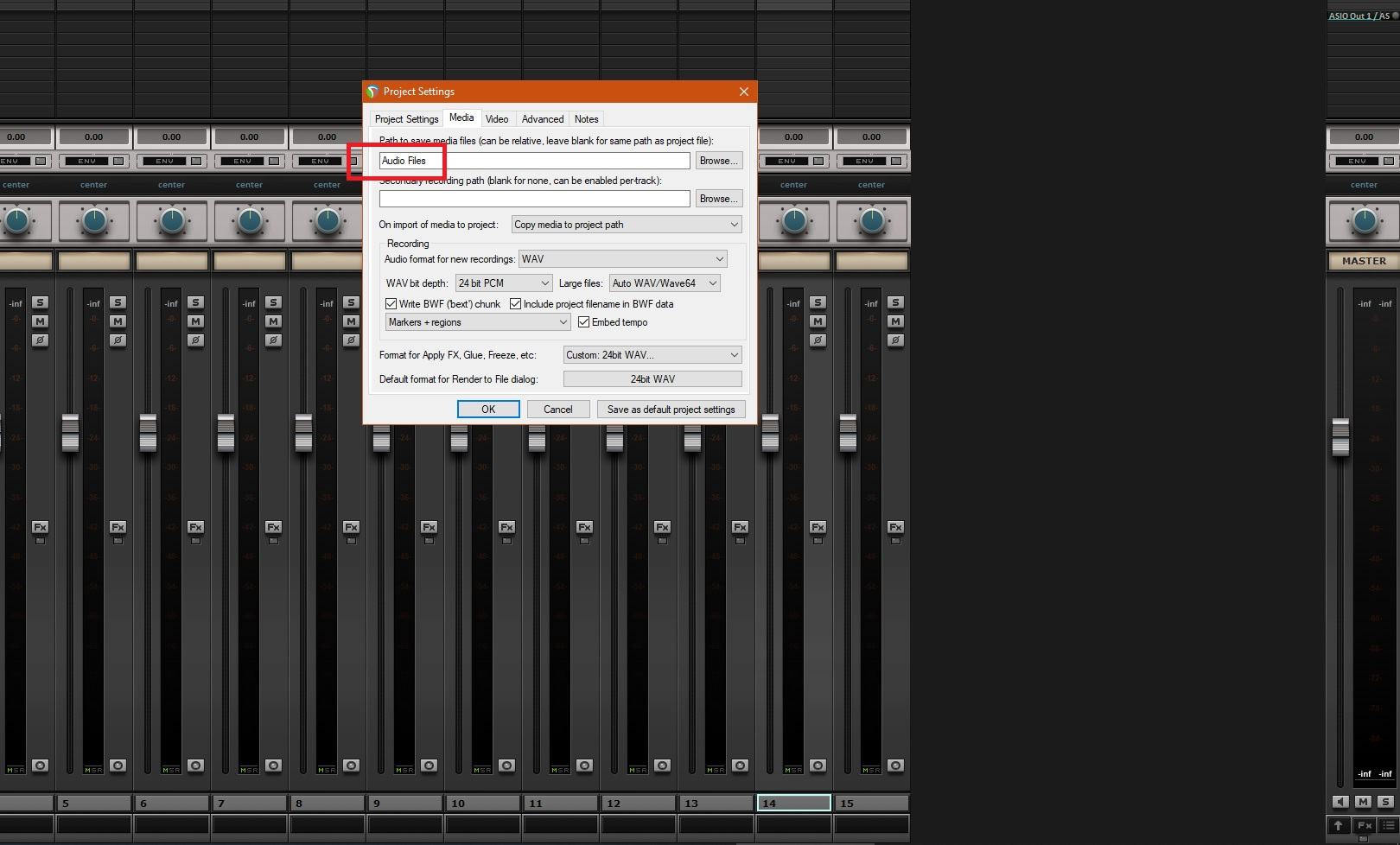
Task: Click Save as default project settings
Action: (x=671, y=410)
